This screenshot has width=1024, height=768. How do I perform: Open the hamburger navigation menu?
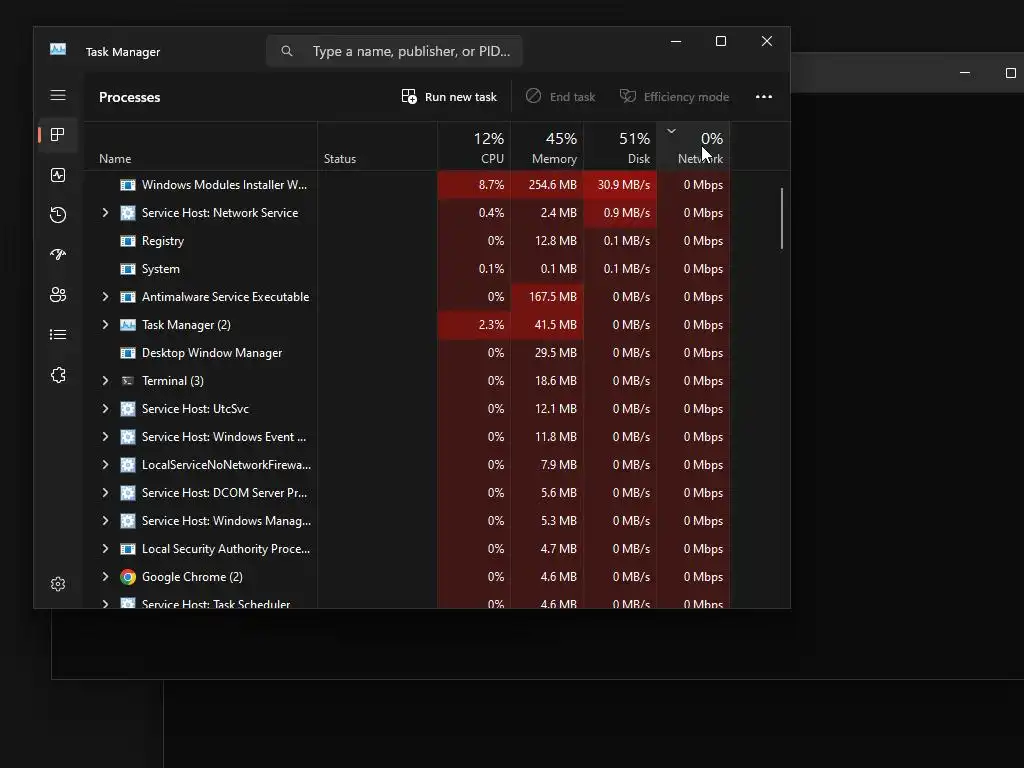58,95
